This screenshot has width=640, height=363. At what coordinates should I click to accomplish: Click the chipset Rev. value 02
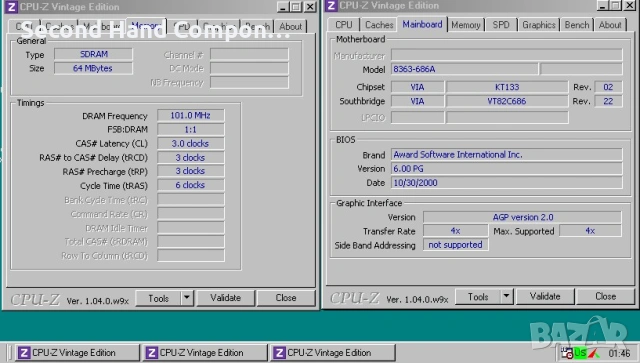pyautogui.click(x=608, y=87)
